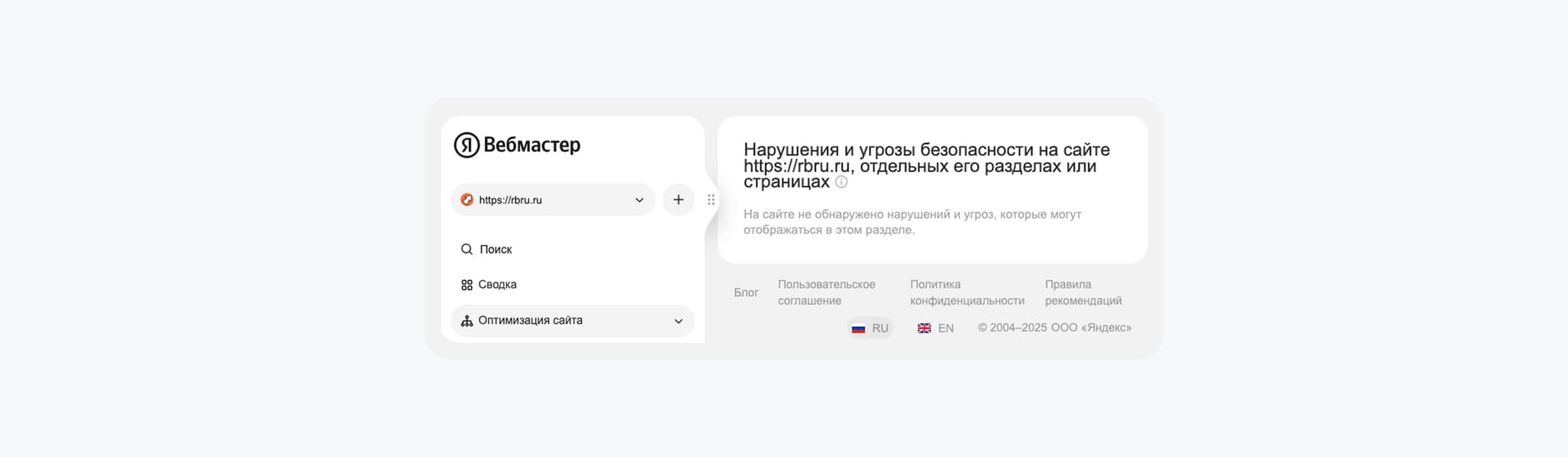Click the rbru.ru site favicon
The image size is (1568, 457).
[466, 200]
